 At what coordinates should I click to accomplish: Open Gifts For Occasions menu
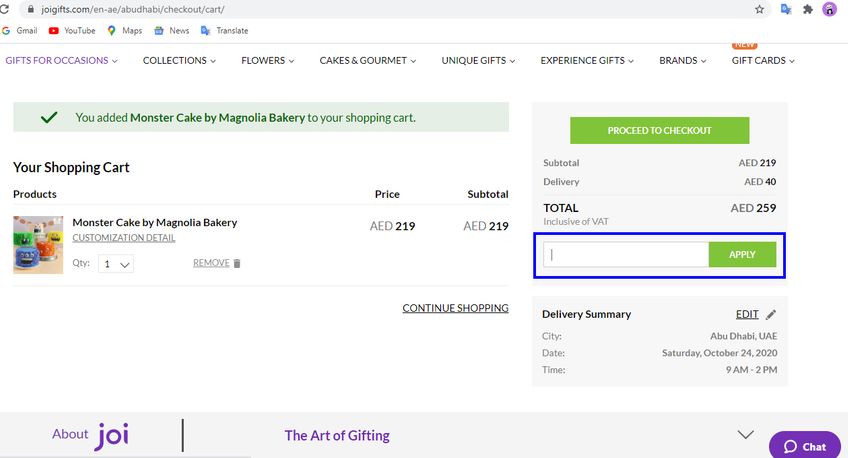(61, 61)
